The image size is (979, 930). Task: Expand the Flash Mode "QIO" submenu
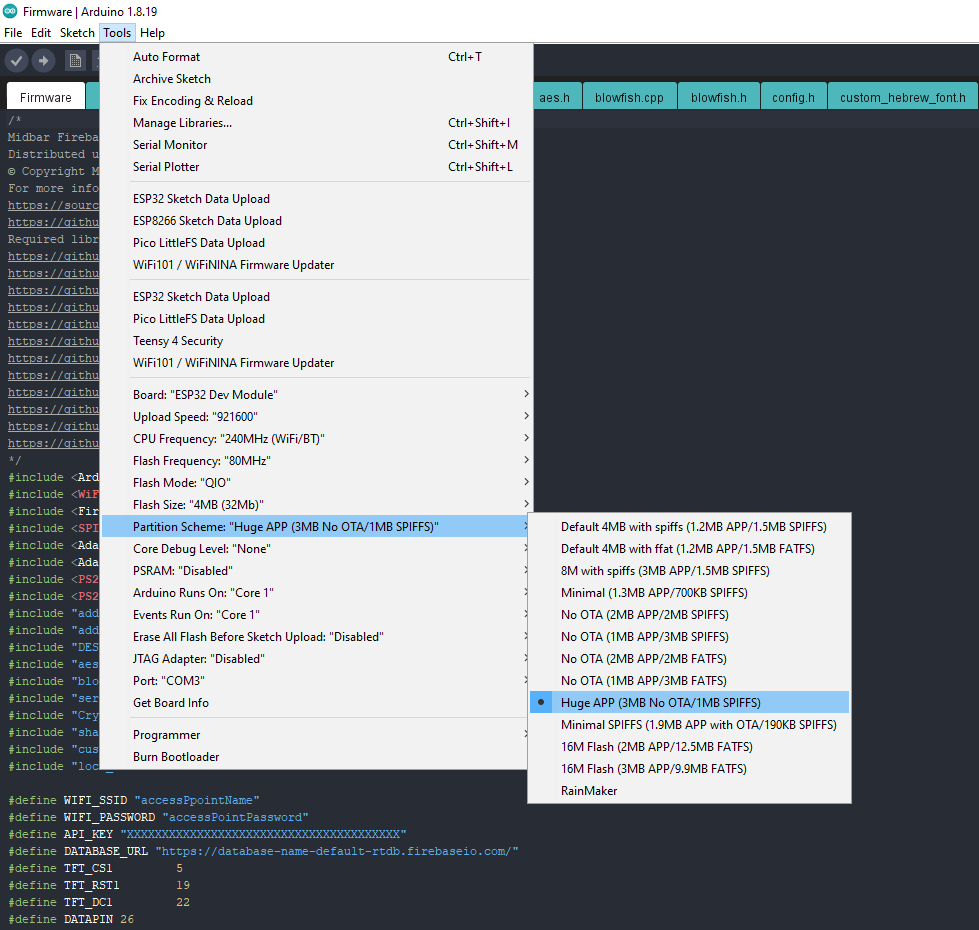pyautogui.click(x=317, y=482)
